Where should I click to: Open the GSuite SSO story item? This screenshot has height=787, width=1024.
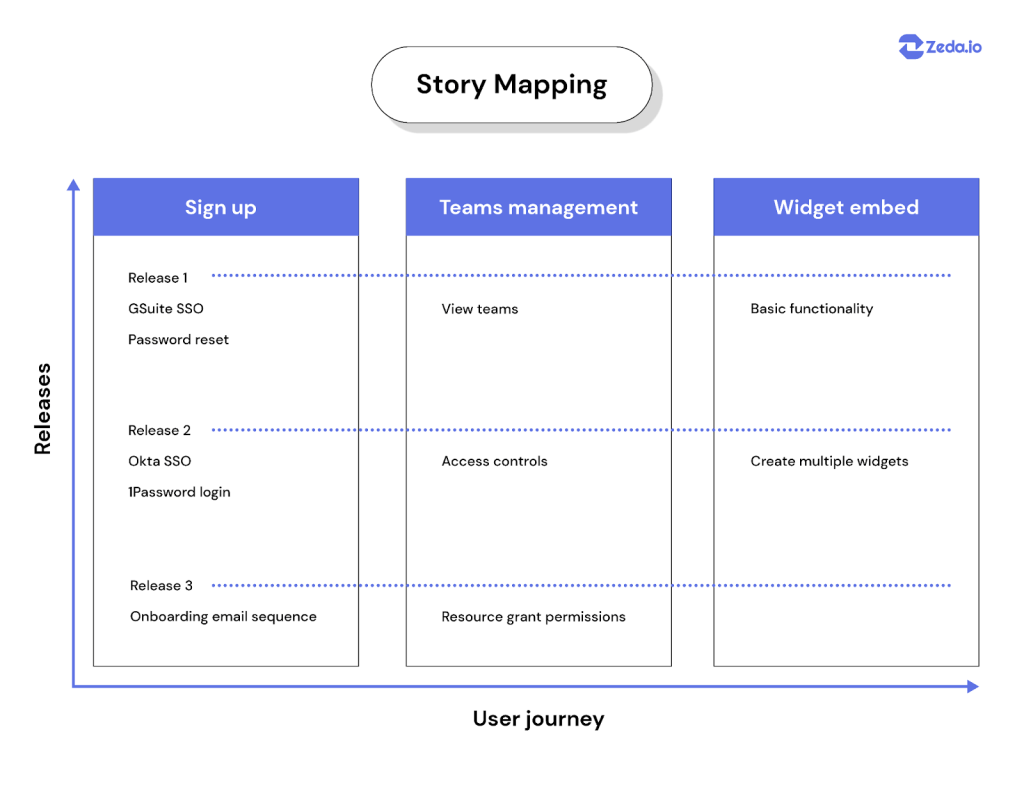pyautogui.click(x=166, y=308)
